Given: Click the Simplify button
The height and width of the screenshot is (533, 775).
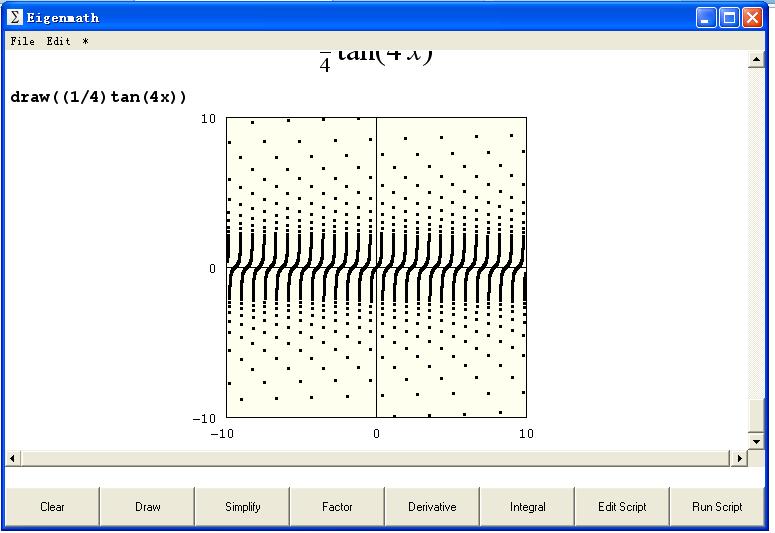Looking at the screenshot, I should [x=242, y=507].
